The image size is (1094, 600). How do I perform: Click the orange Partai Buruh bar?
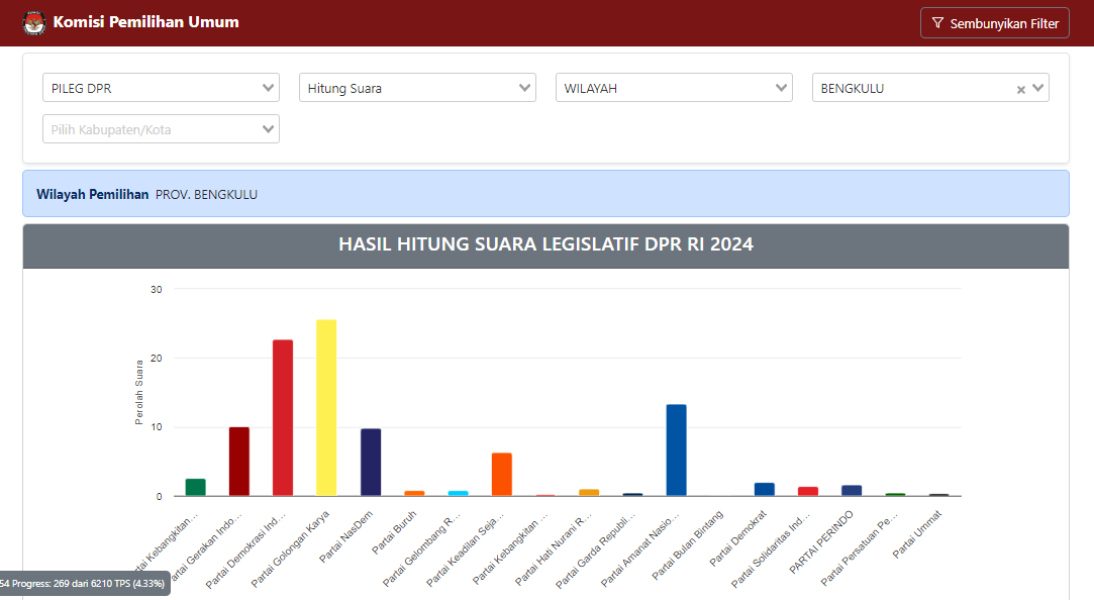click(x=414, y=493)
